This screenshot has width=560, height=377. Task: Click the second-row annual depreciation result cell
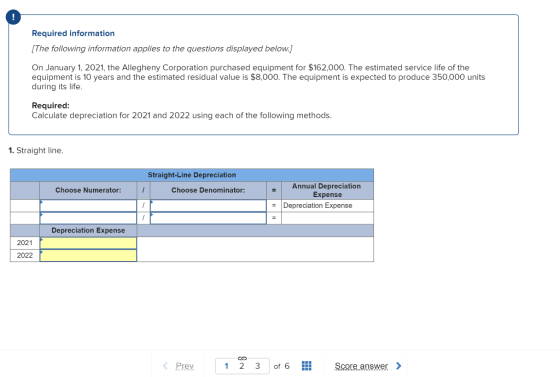pyautogui.click(x=327, y=218)
